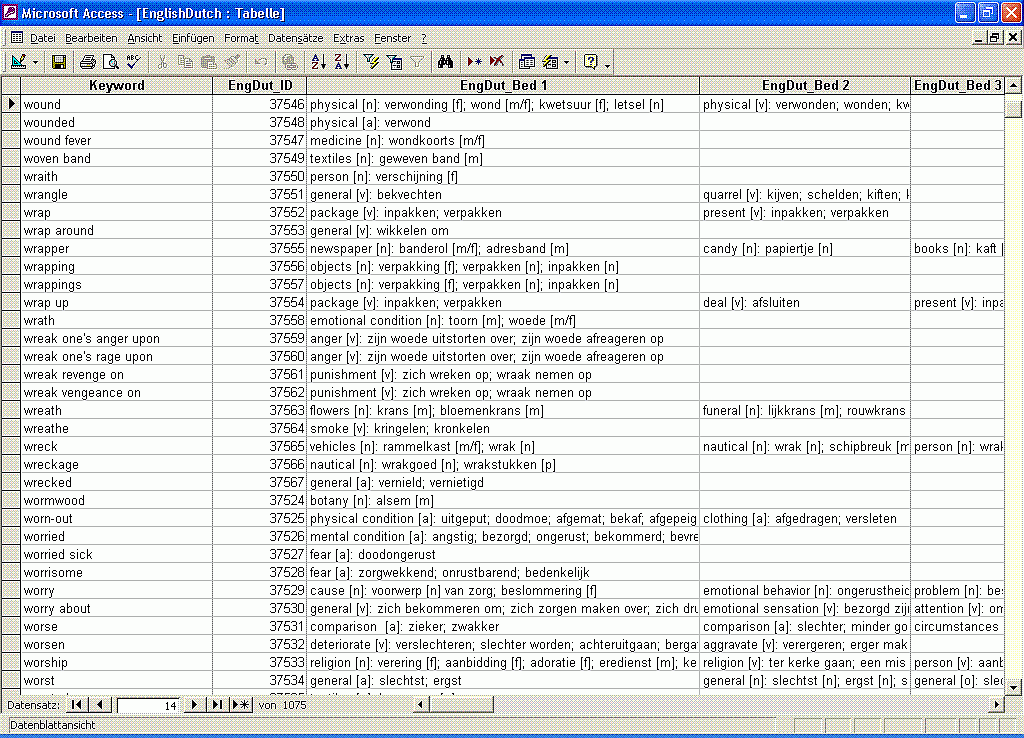The image size is (1024, 738).
Task: Apply Filter by Selection funnel-lightning icon
Action: (371, 62)
